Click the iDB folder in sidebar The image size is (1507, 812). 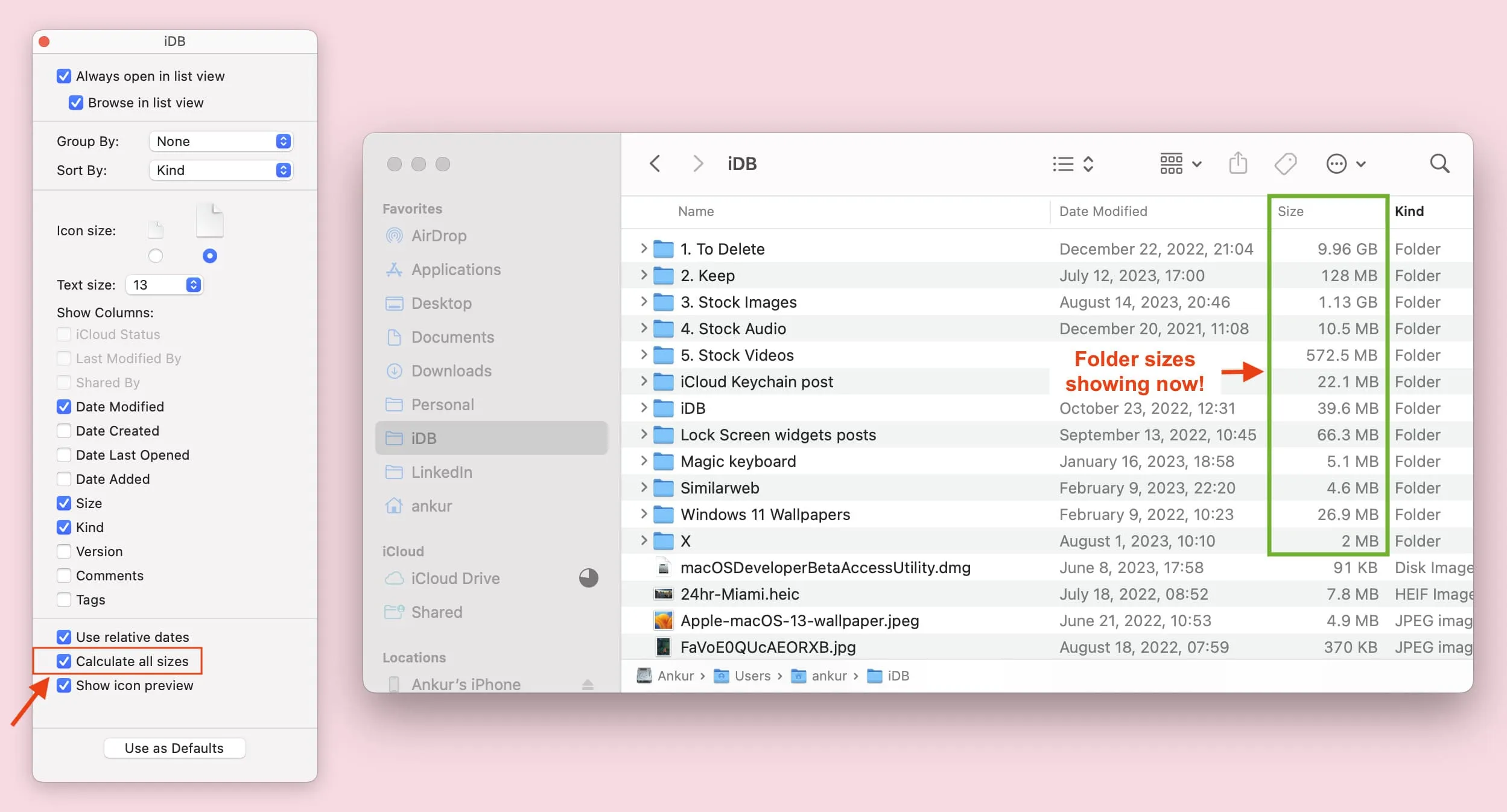(x=422, y=437)
